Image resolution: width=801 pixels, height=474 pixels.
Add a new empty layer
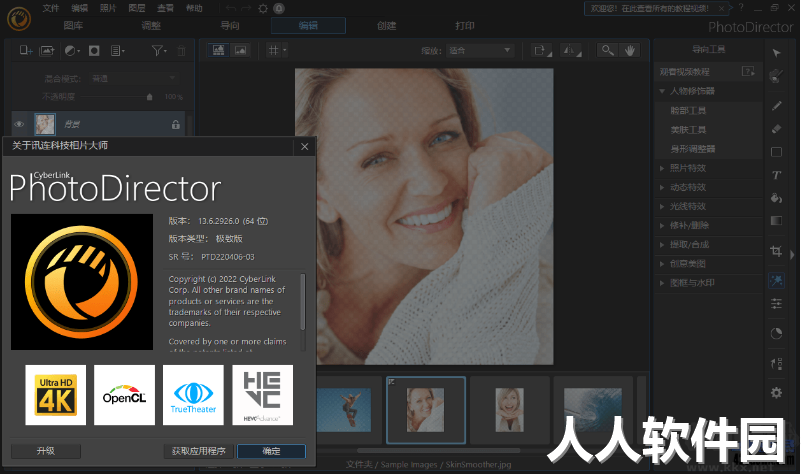(26, 50)
